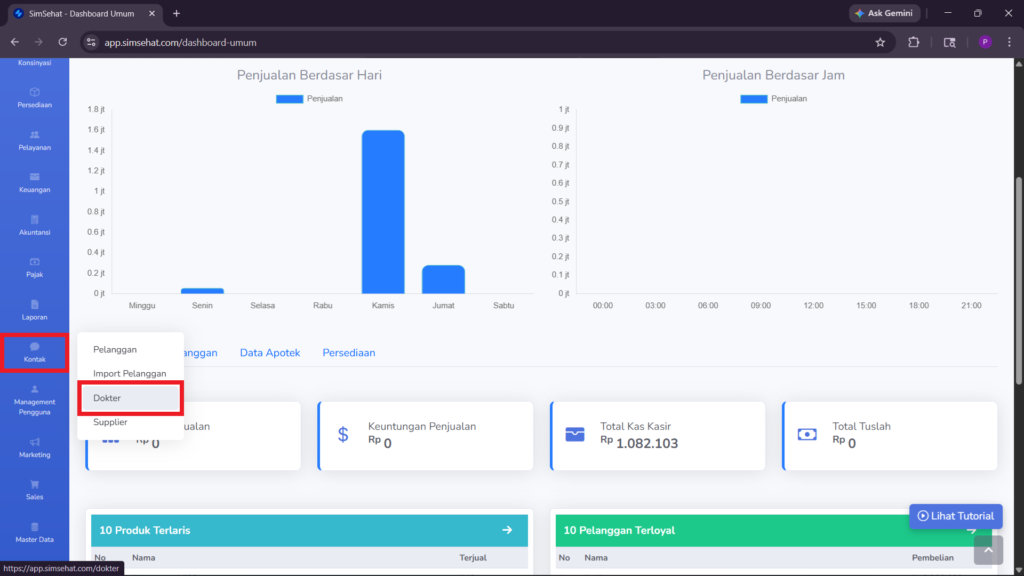This screenshot has width=1024, height=576.
Task: Toggle Penjualan legend in Berdasar Jam chart
Action: tap(773, 99)
